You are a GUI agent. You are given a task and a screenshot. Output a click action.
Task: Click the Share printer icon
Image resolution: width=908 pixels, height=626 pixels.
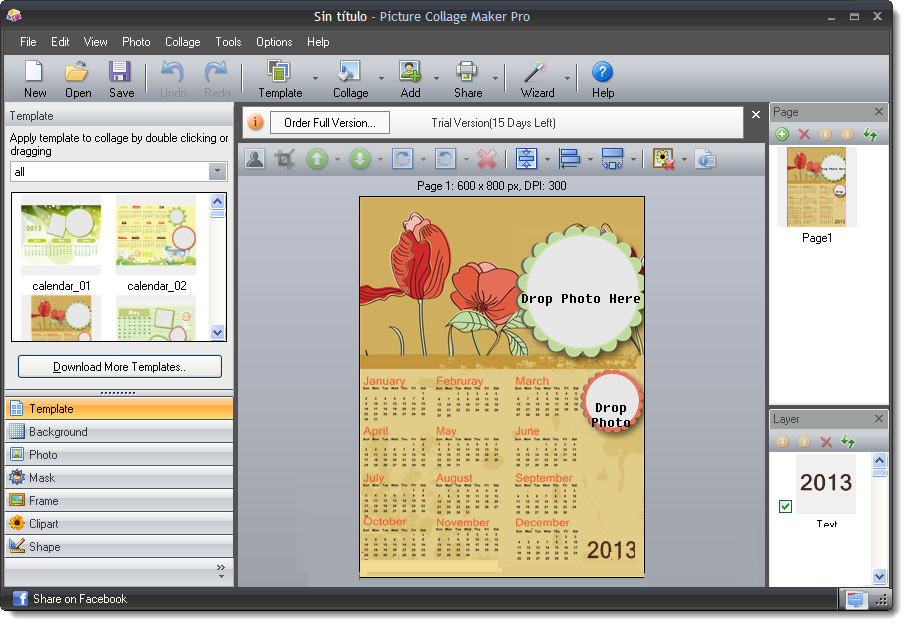(467, 79)
